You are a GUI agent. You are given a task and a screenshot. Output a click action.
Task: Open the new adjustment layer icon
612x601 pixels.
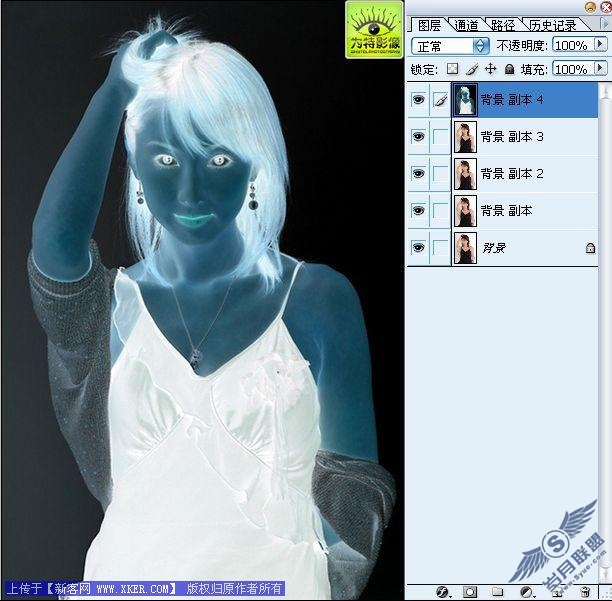[x=526, y=592]
